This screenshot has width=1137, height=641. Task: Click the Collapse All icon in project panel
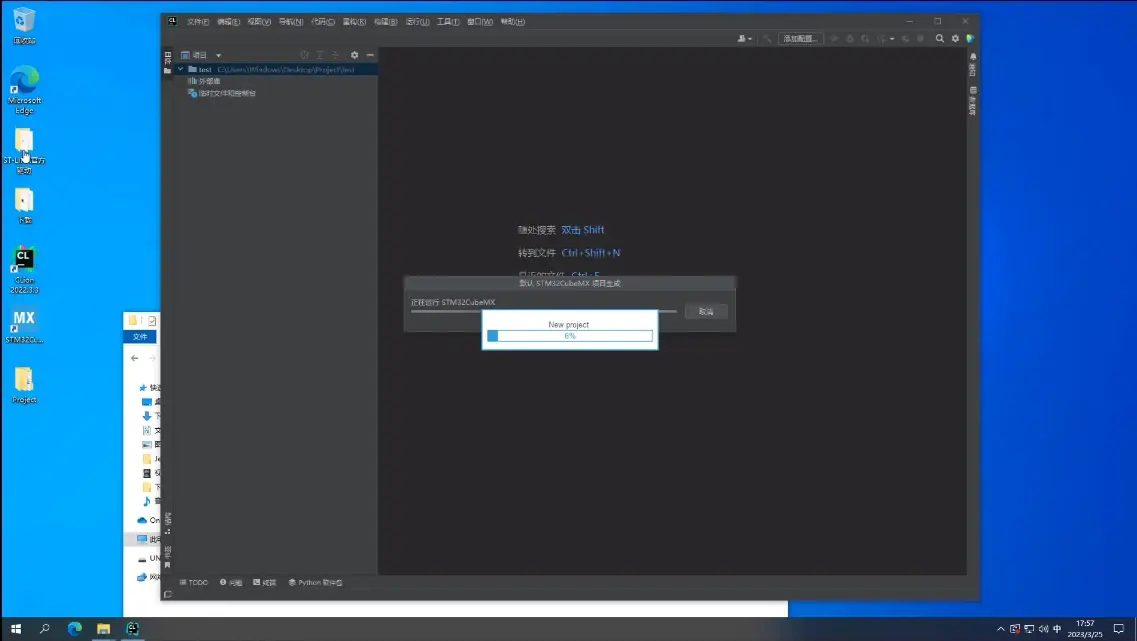(335, 55)
